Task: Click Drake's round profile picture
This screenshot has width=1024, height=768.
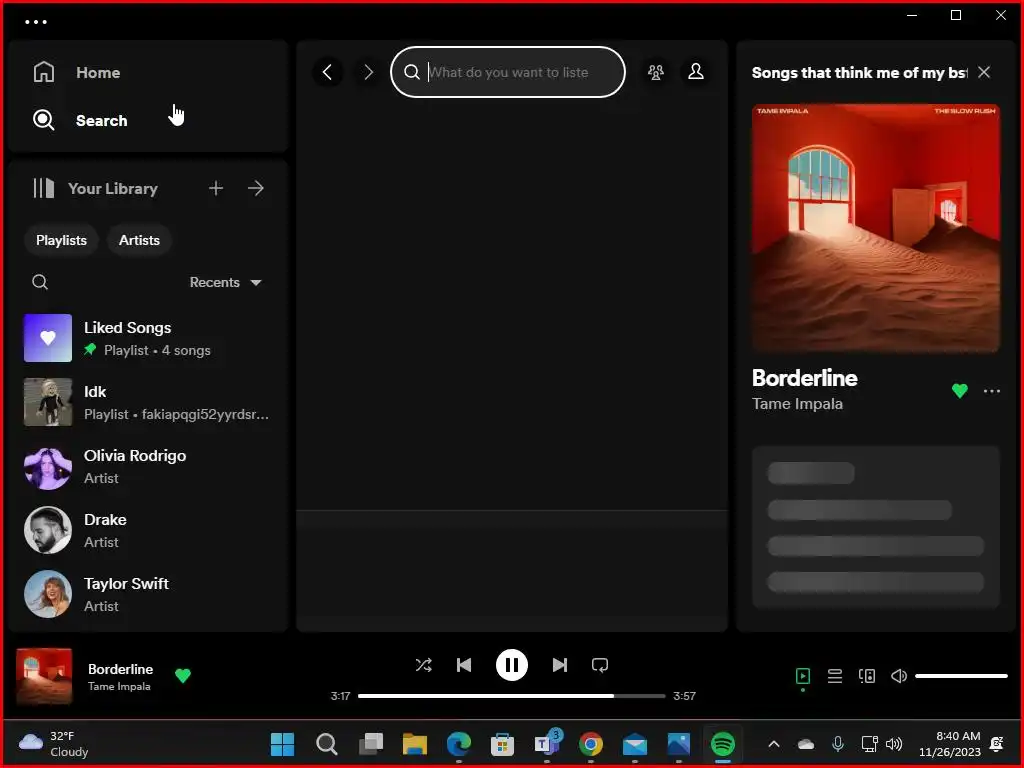Action: (x=48, y=530)
